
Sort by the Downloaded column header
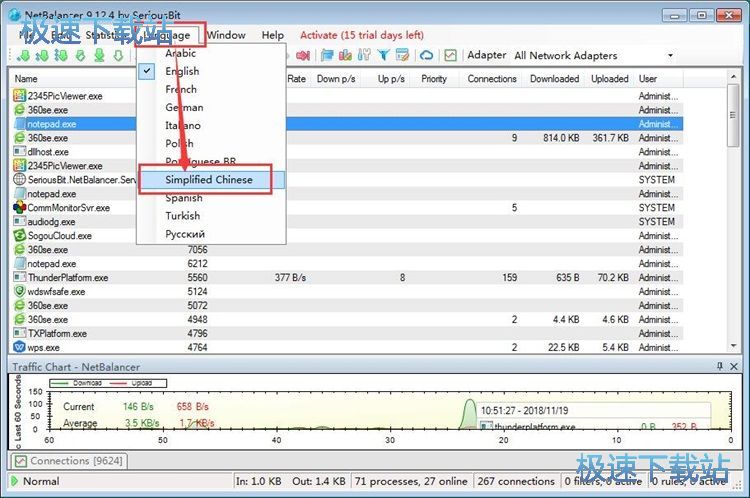tap(554, 79)
